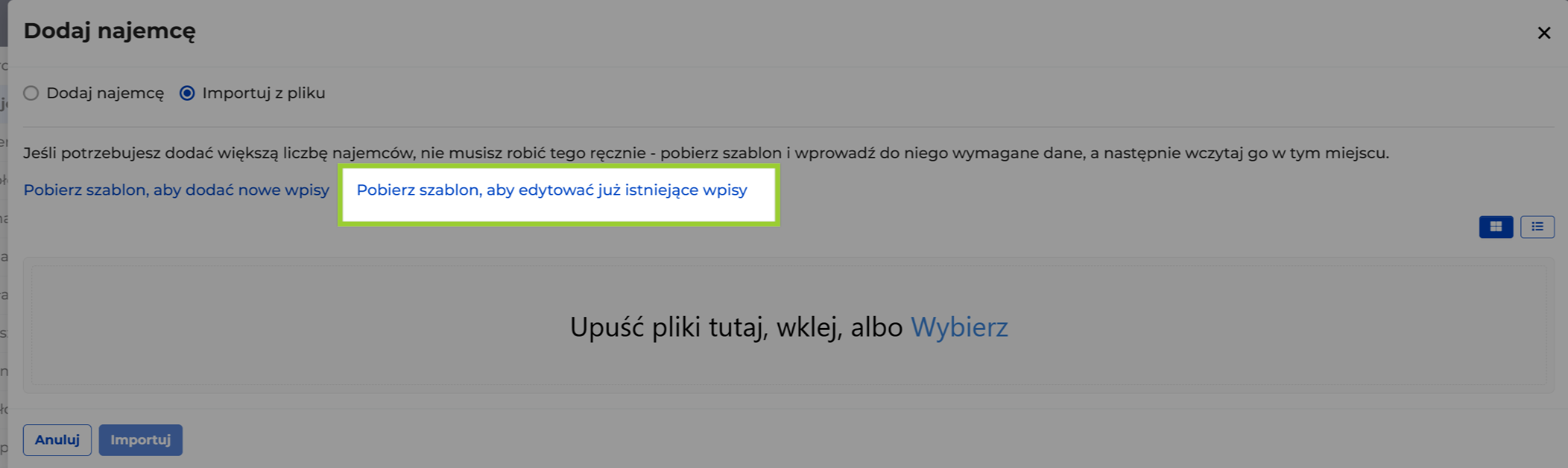Image resolution: width=1568 pixels, height=468 pixels.
Task: Click the Anuluj button
Action: (x=57, y=440)
